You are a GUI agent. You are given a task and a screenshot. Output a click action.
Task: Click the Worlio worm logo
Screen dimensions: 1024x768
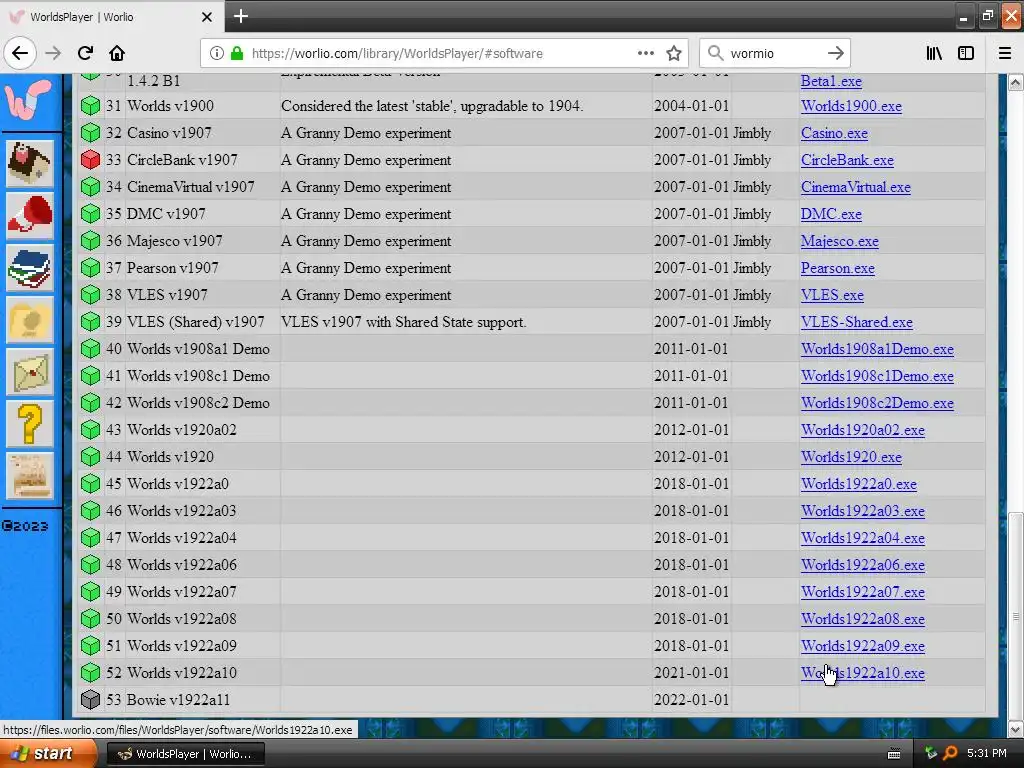28,99
